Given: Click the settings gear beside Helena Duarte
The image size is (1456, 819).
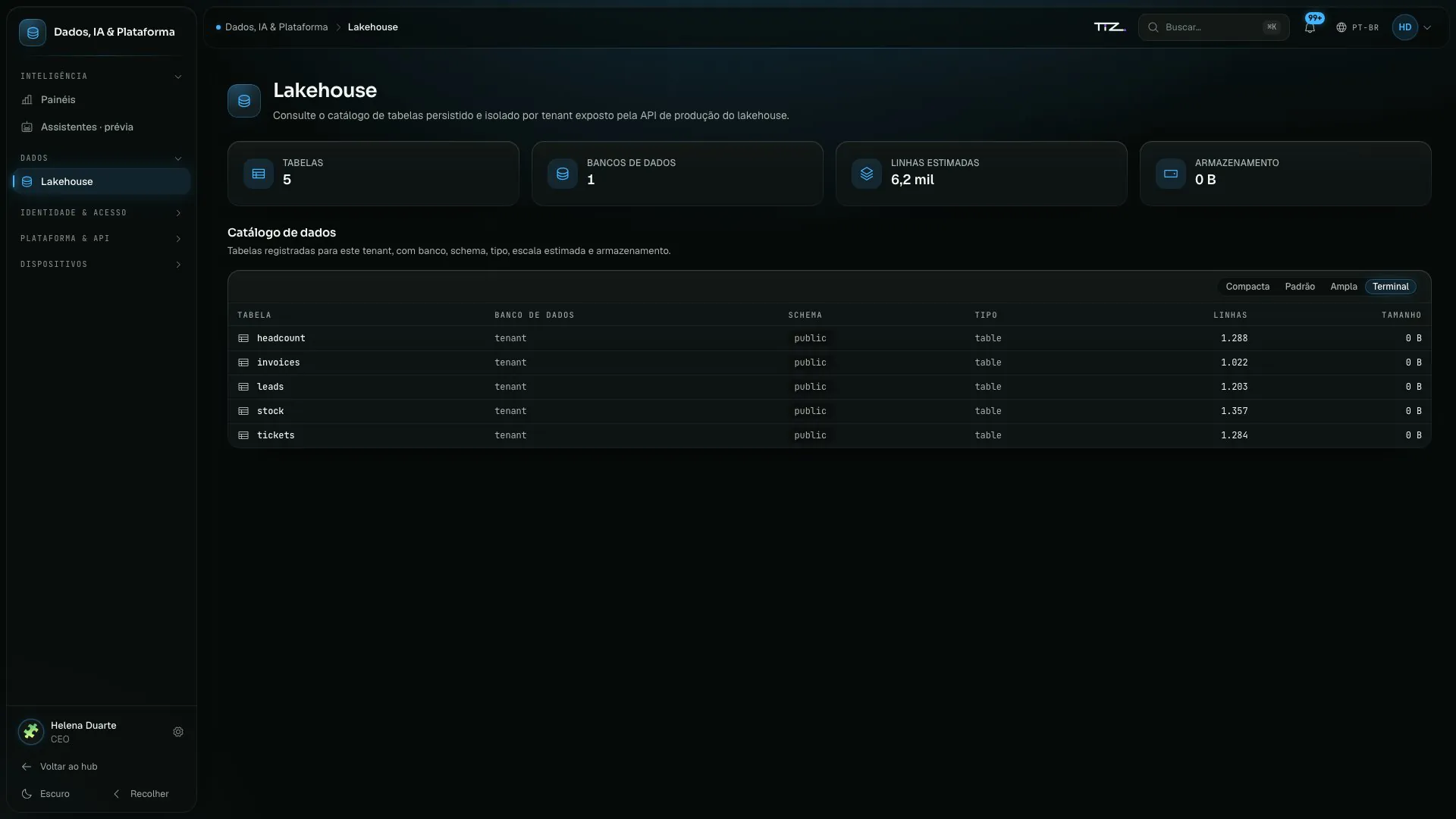Looking at the screenshot, I should (x=178, y=732).
